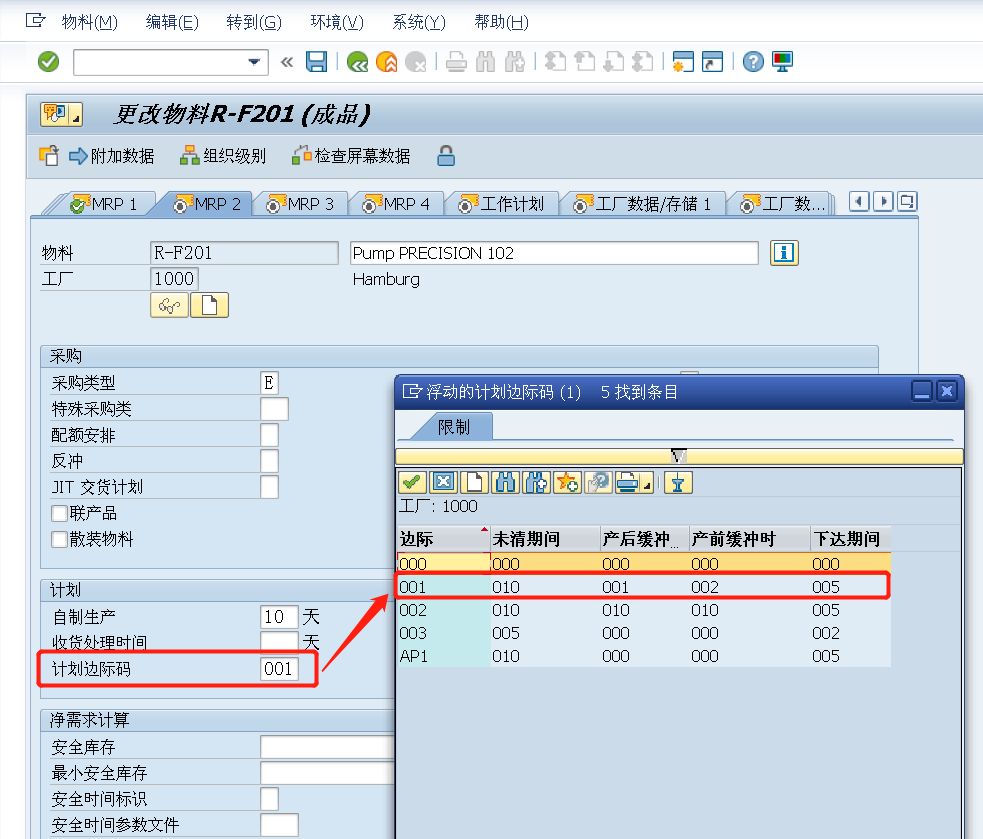983x839 pixels.
Task: Click the lock icon below the title bar
Action: coord(446,155)
